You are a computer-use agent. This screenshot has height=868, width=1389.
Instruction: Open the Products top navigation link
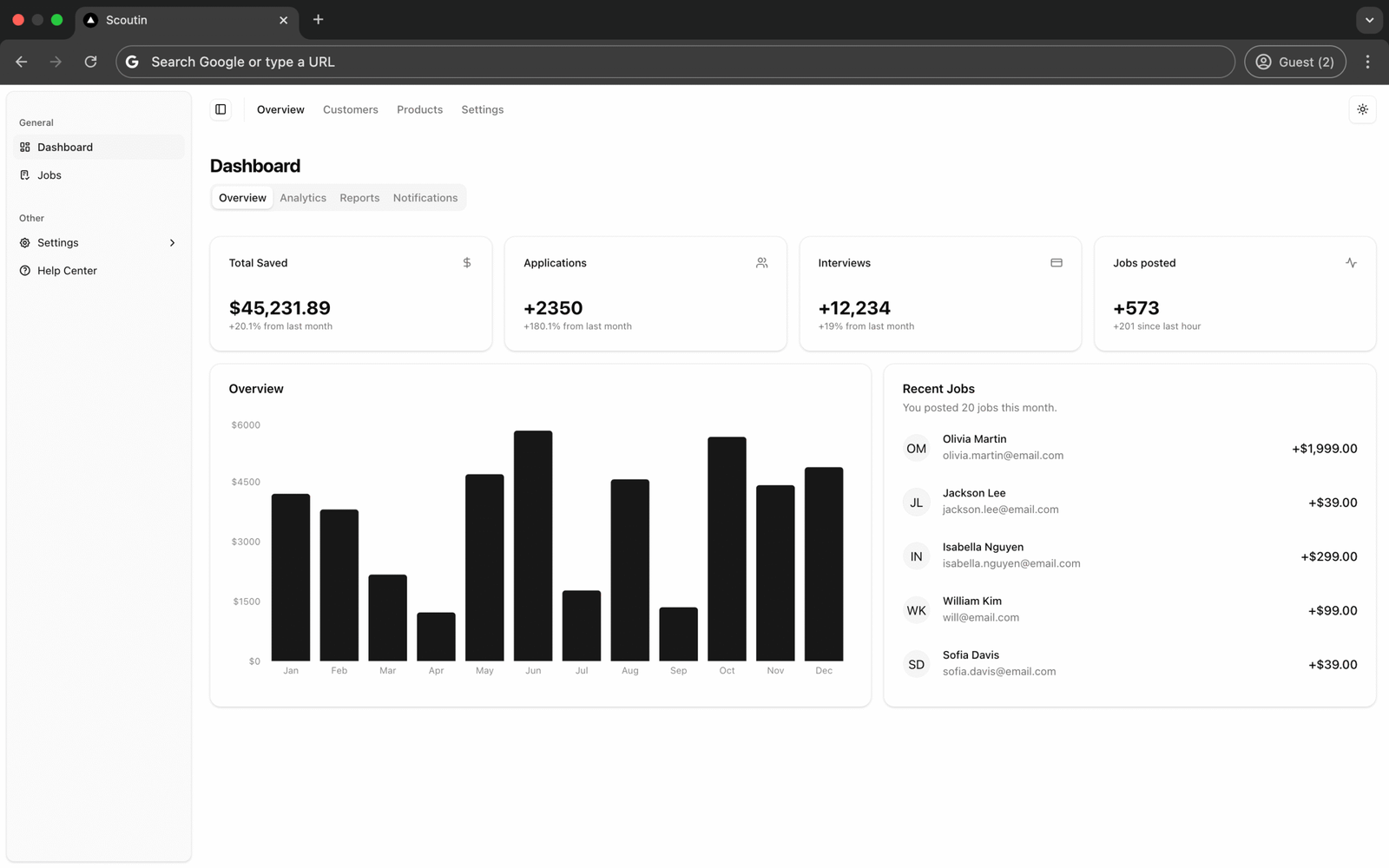pyautogui.click(x=419, y=109)
